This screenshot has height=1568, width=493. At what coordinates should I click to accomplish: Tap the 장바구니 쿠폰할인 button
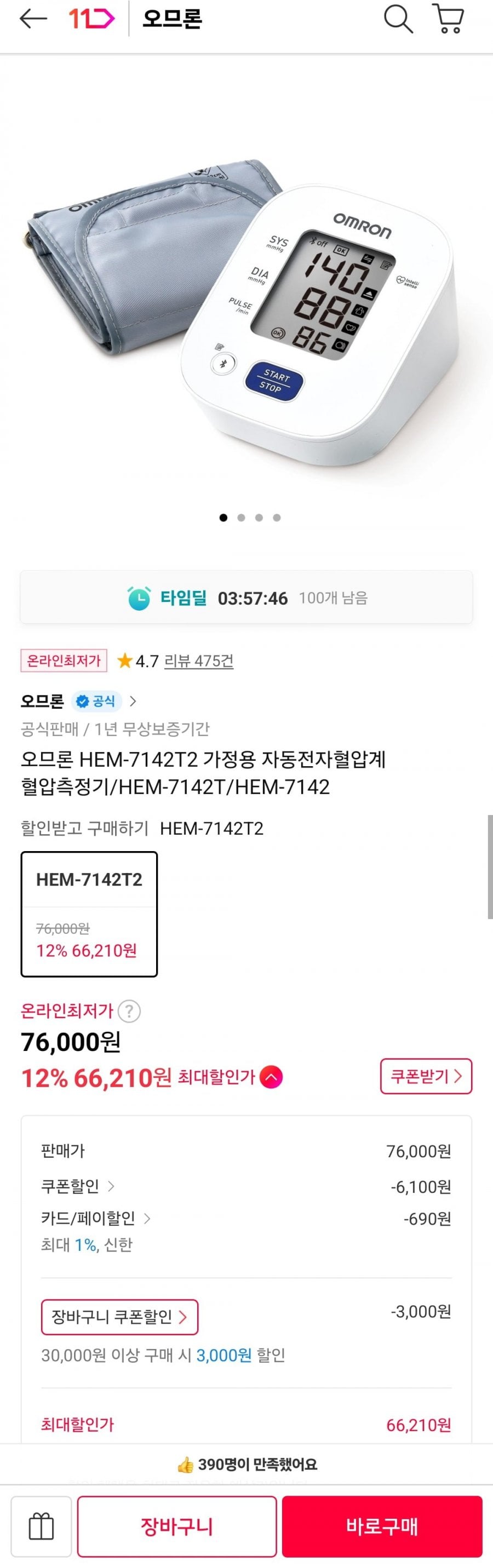coord(119,1317)
